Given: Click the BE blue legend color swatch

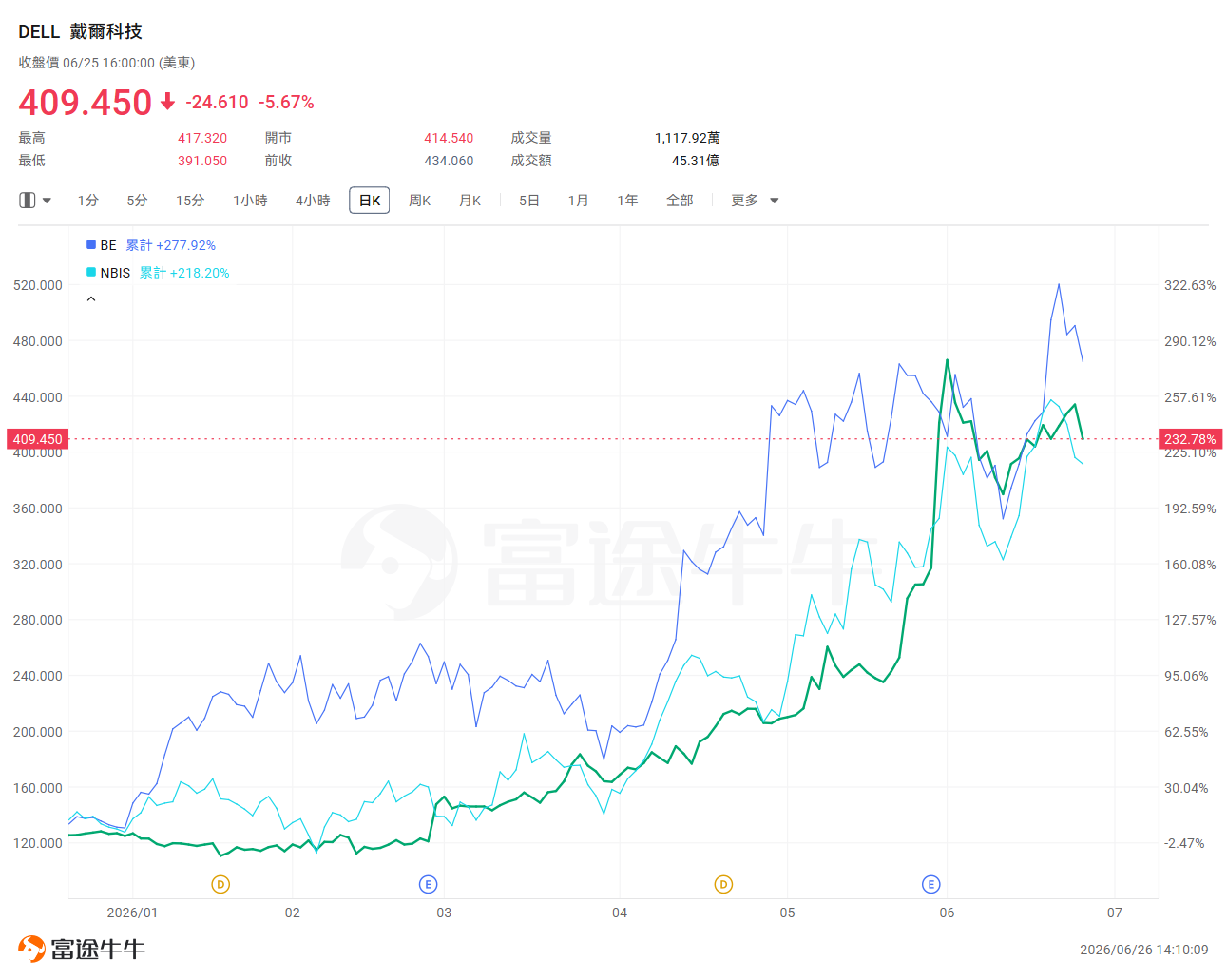Looking at the screenshot, I should pos(91,244).
